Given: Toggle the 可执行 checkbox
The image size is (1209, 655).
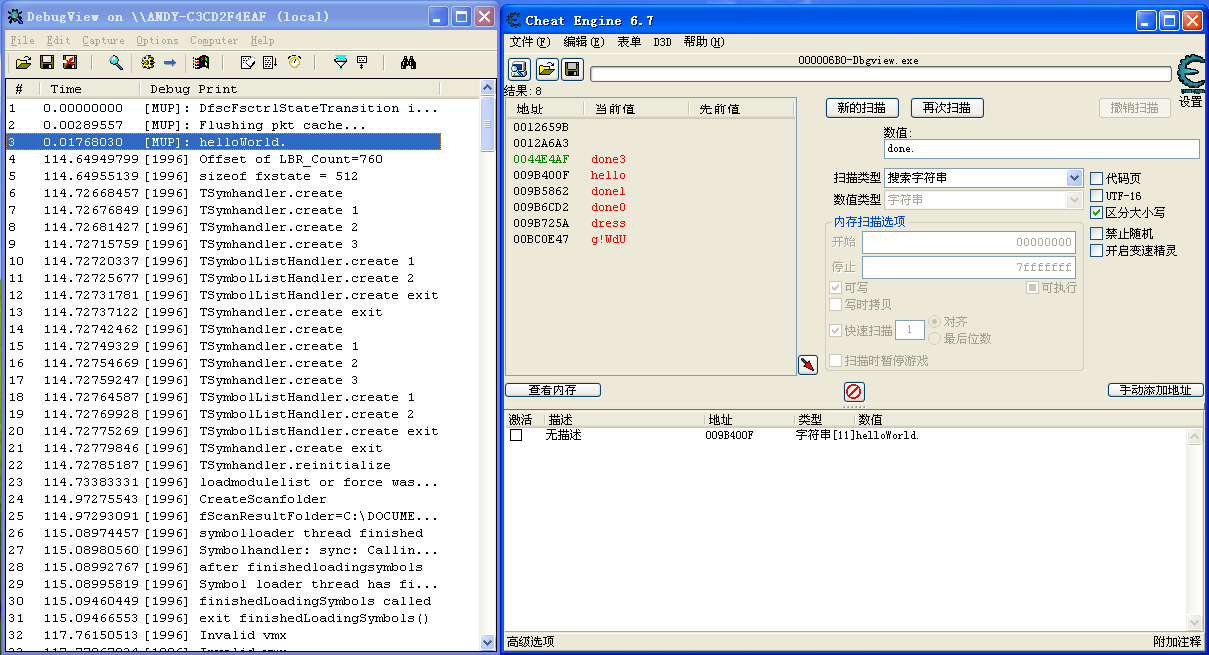Looking at the screenshot, I should click(1033, 287).
